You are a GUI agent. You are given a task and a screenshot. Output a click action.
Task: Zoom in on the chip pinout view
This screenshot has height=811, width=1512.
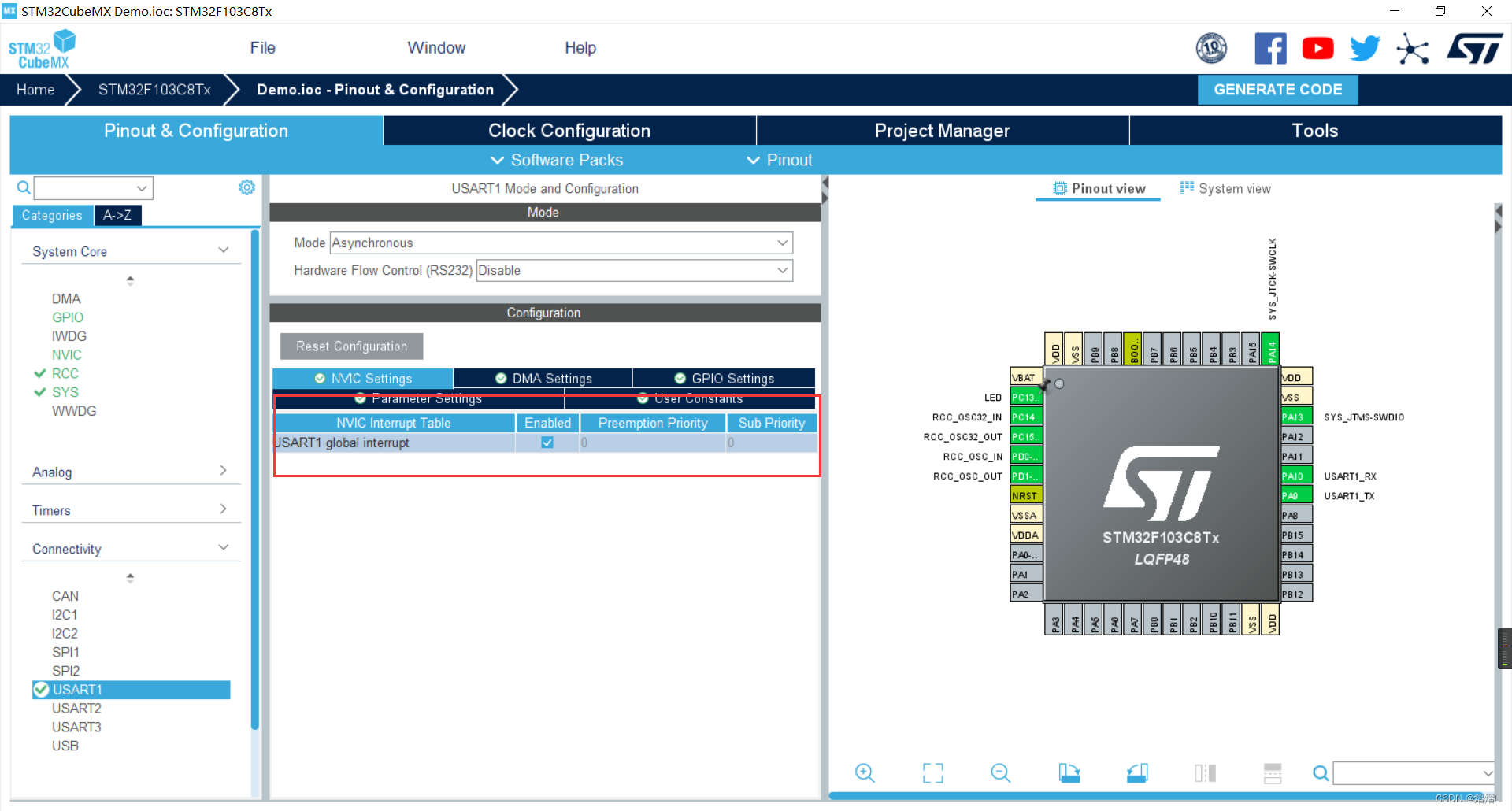click(865, 773)
